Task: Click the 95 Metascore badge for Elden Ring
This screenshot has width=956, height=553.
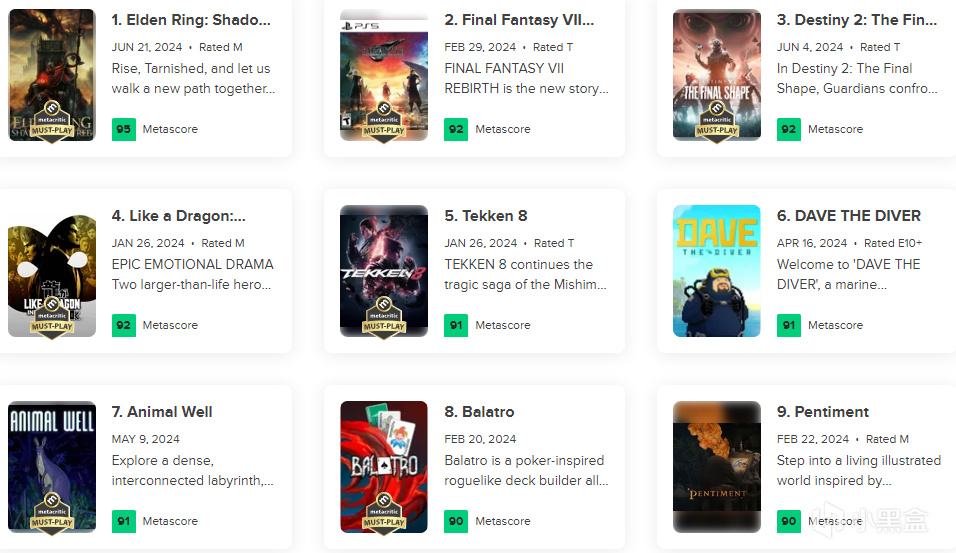Action: (x=124, y=129)
